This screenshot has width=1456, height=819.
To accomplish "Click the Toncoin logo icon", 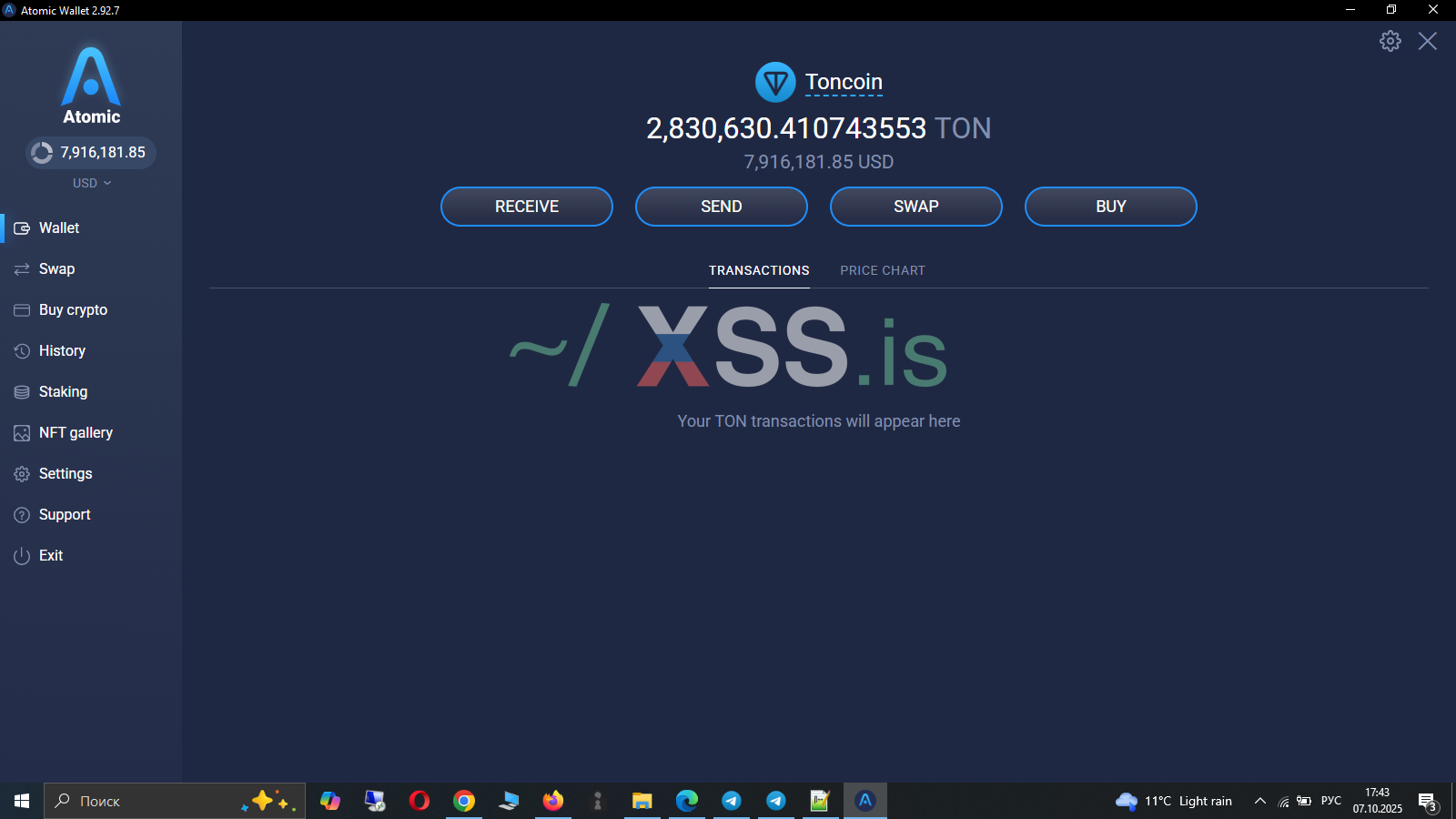I will (775, 83).
